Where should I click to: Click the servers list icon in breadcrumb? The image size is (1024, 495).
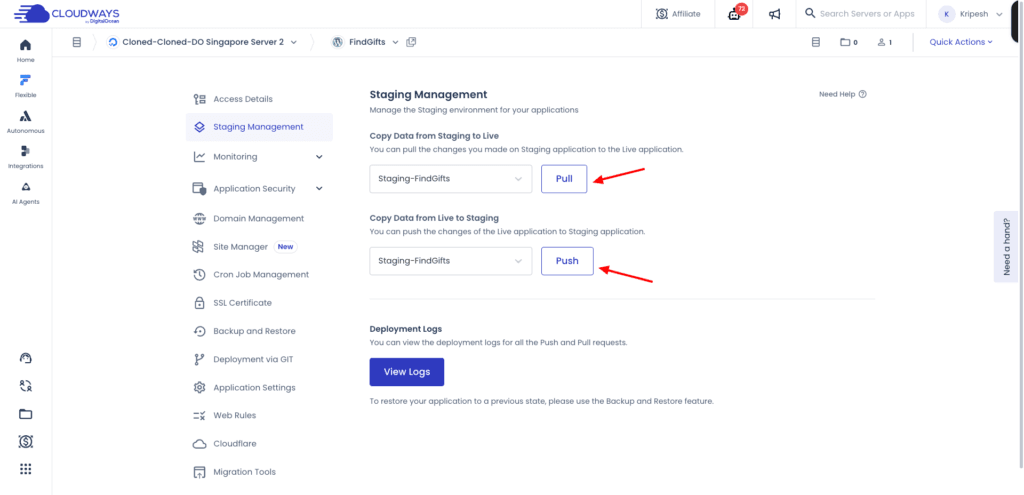pos(76,42)
